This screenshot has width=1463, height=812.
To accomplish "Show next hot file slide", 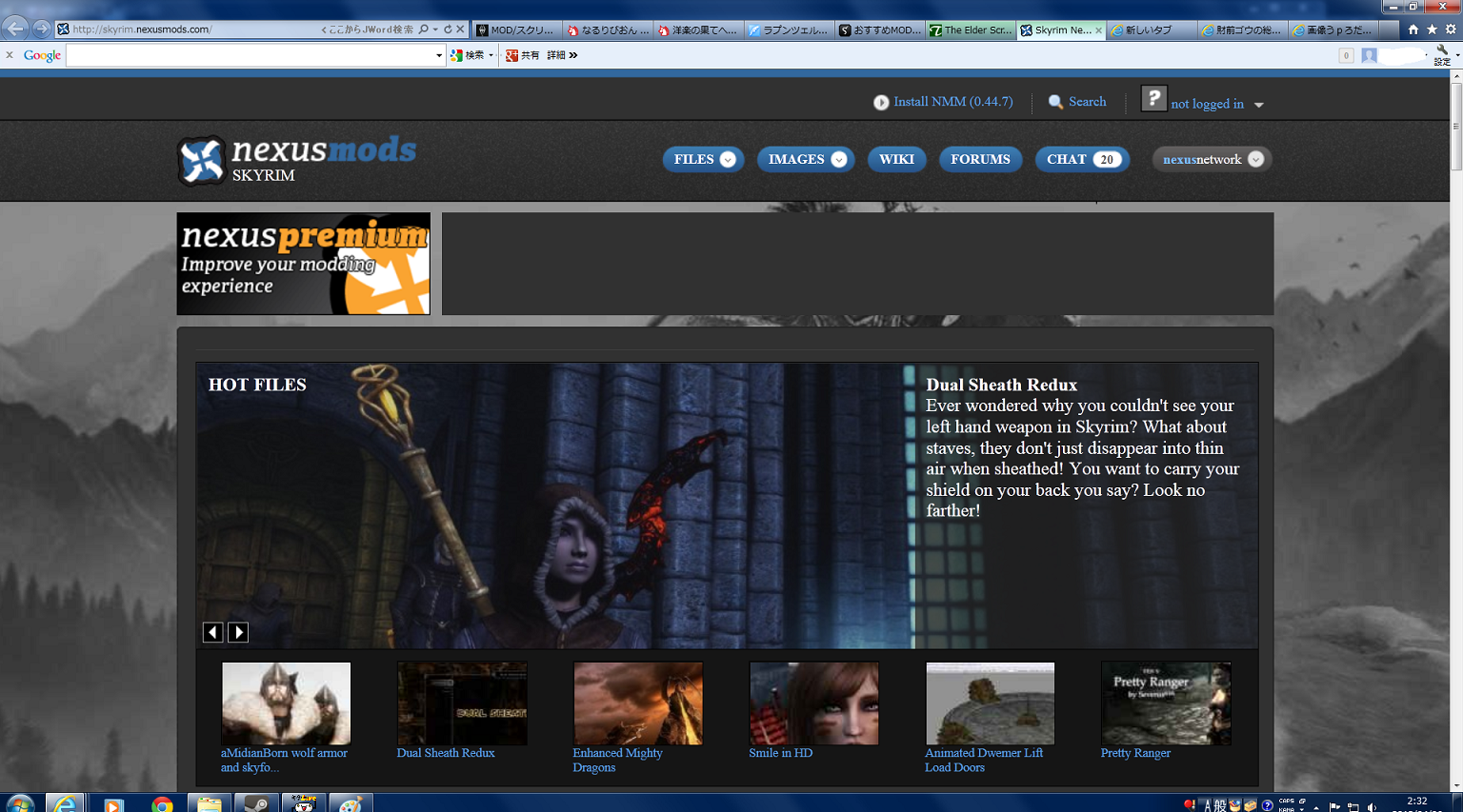I will coord(238,632).
